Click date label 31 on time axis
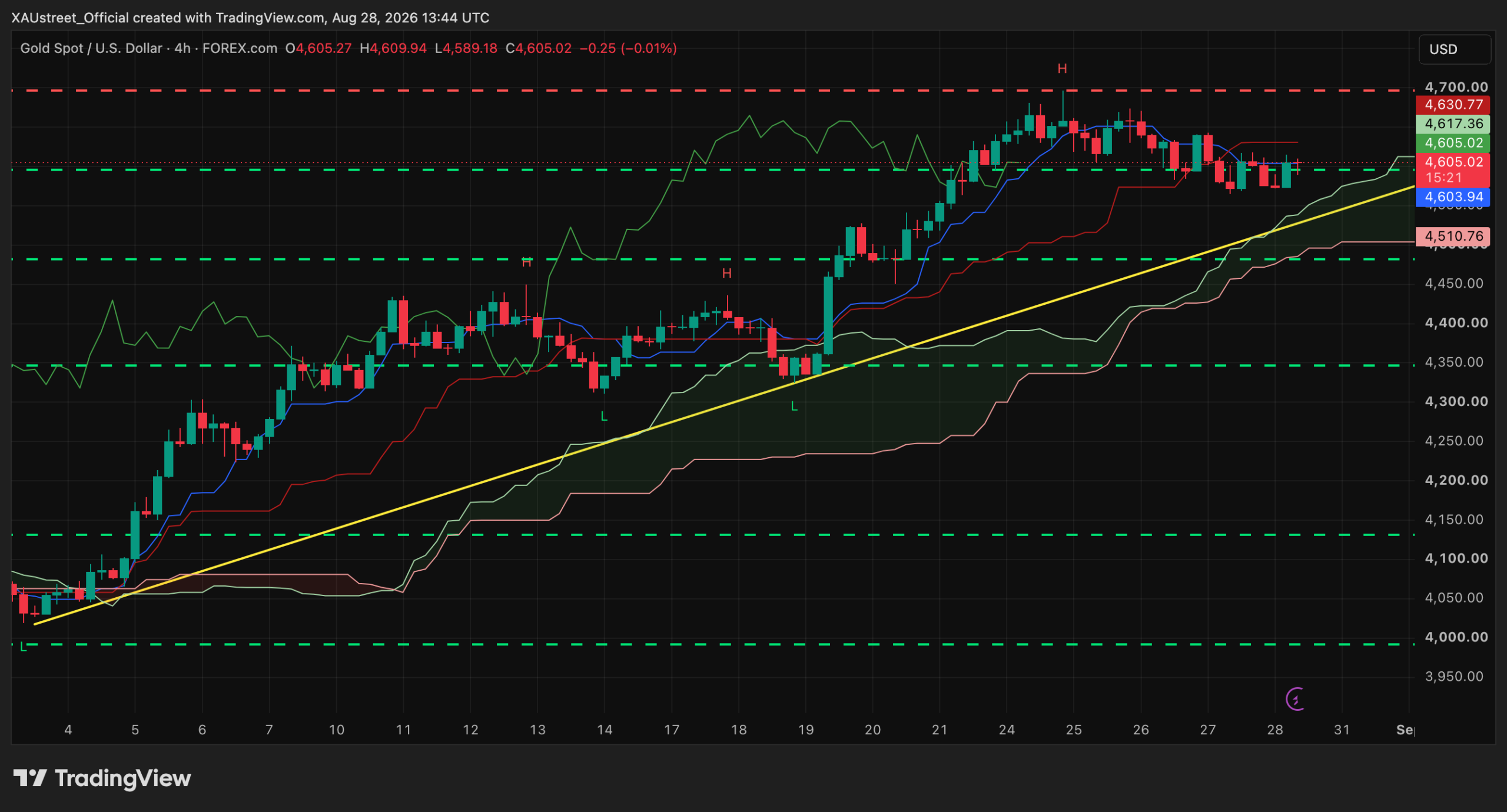 [x=1342, y=730]
